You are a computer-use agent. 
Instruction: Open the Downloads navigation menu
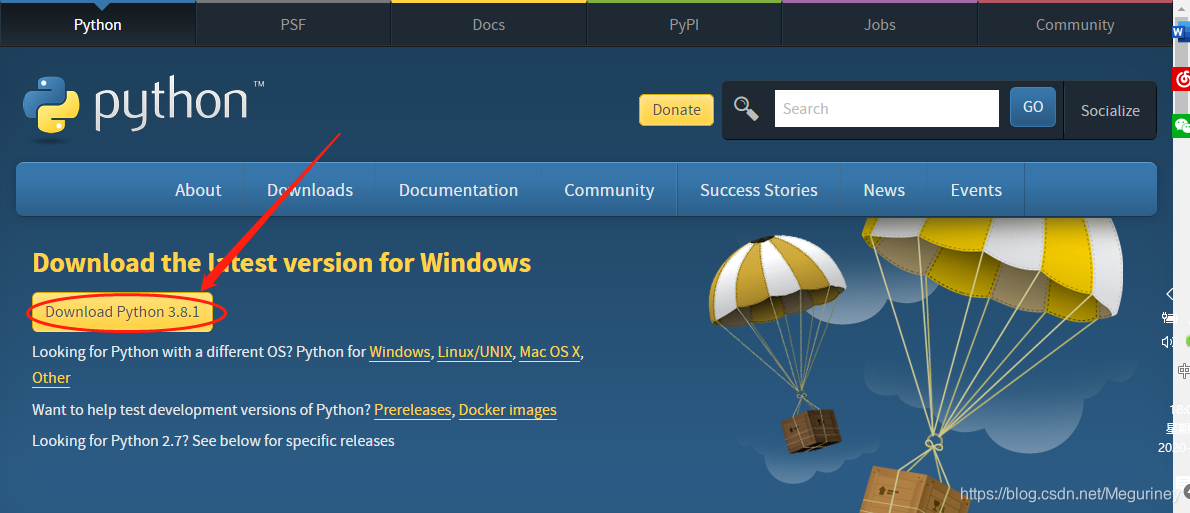310,190
